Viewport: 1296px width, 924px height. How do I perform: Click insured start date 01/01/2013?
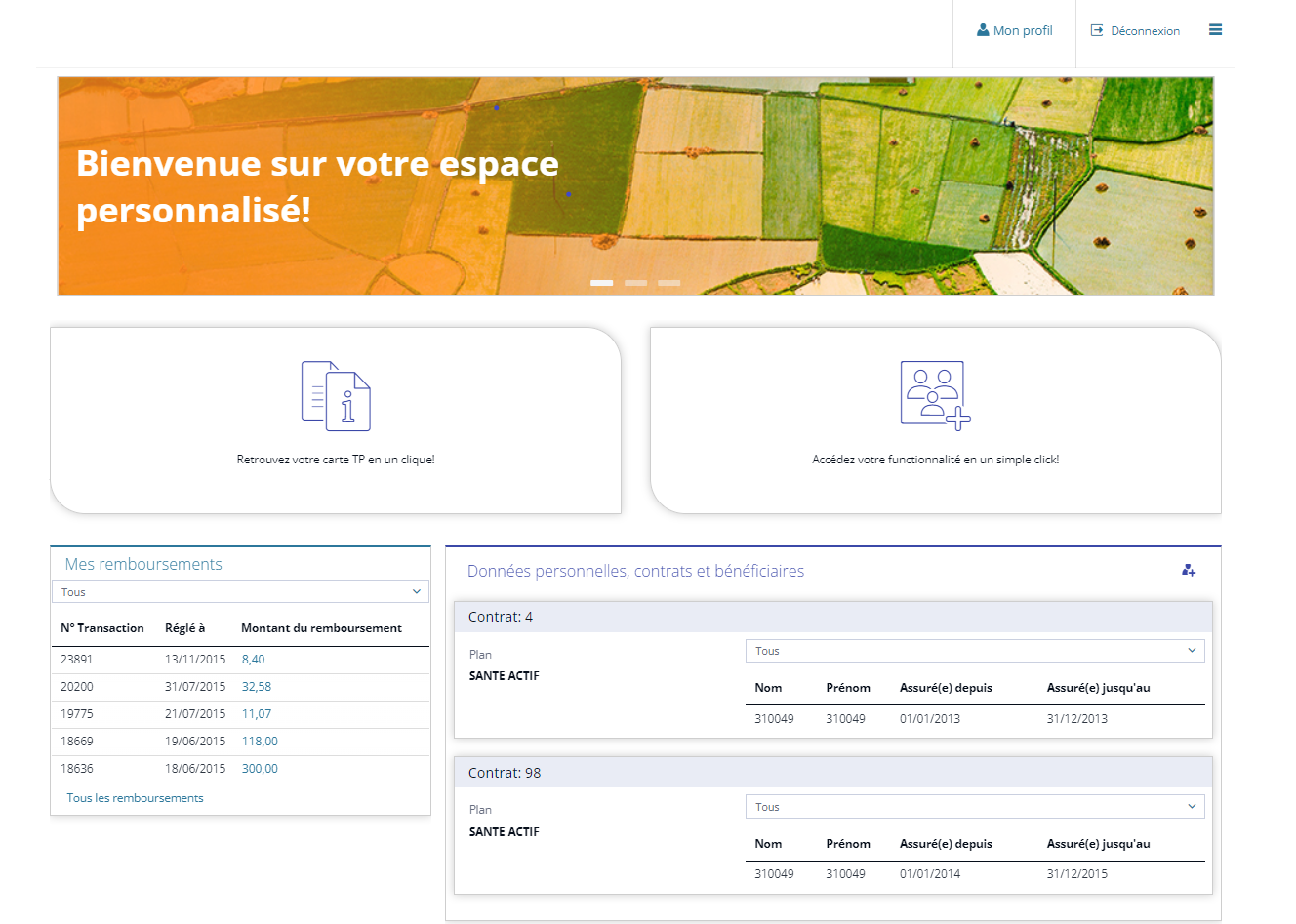click(x=930, y=719)
